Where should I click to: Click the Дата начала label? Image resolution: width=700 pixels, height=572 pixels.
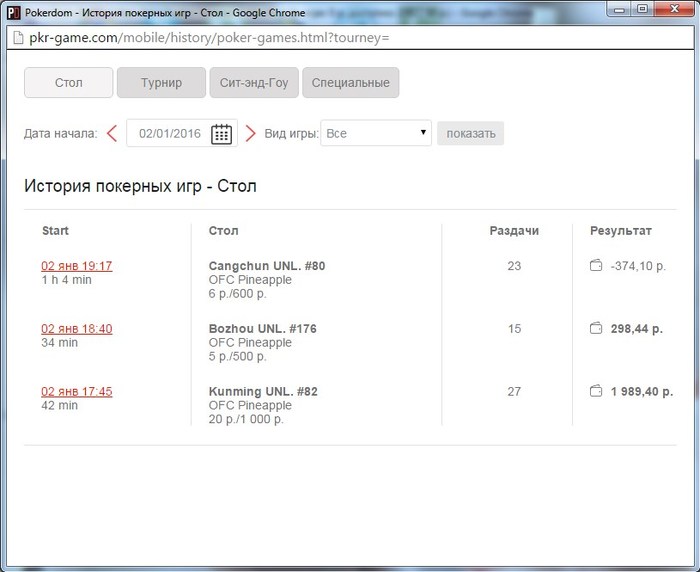pos(61,134)
